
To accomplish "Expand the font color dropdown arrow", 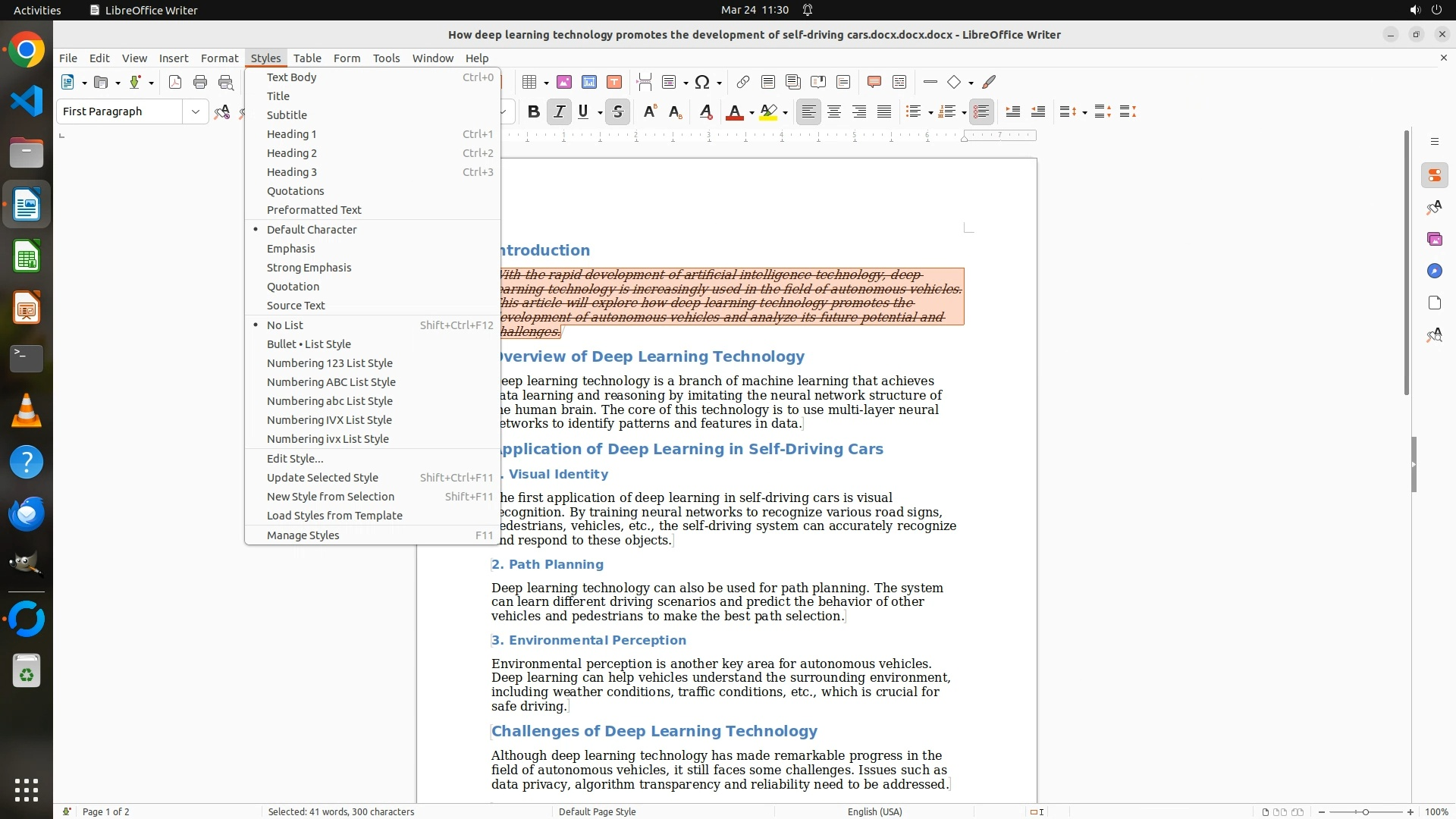I will [x=752, y=113].
